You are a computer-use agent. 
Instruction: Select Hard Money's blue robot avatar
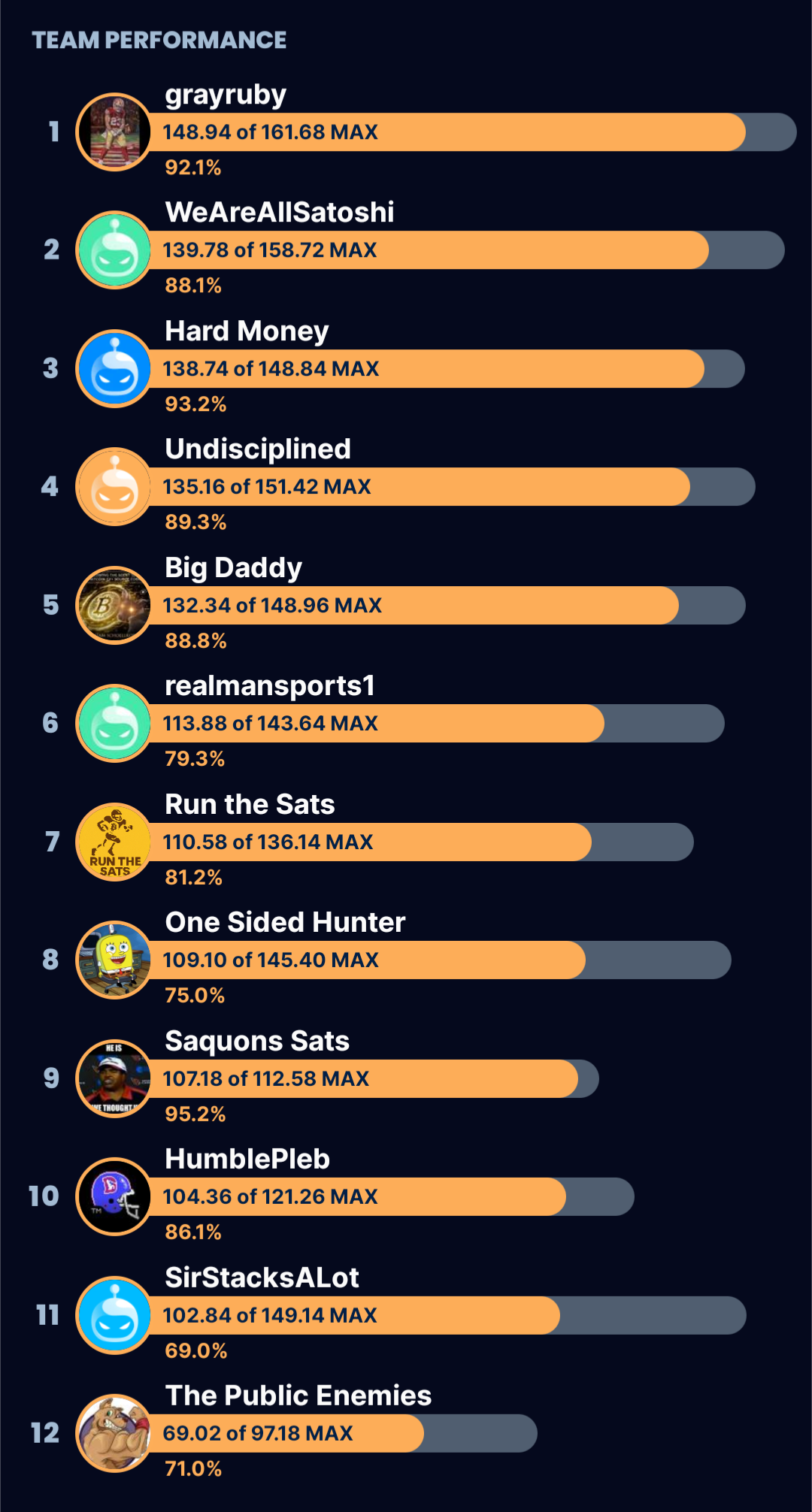114,369
